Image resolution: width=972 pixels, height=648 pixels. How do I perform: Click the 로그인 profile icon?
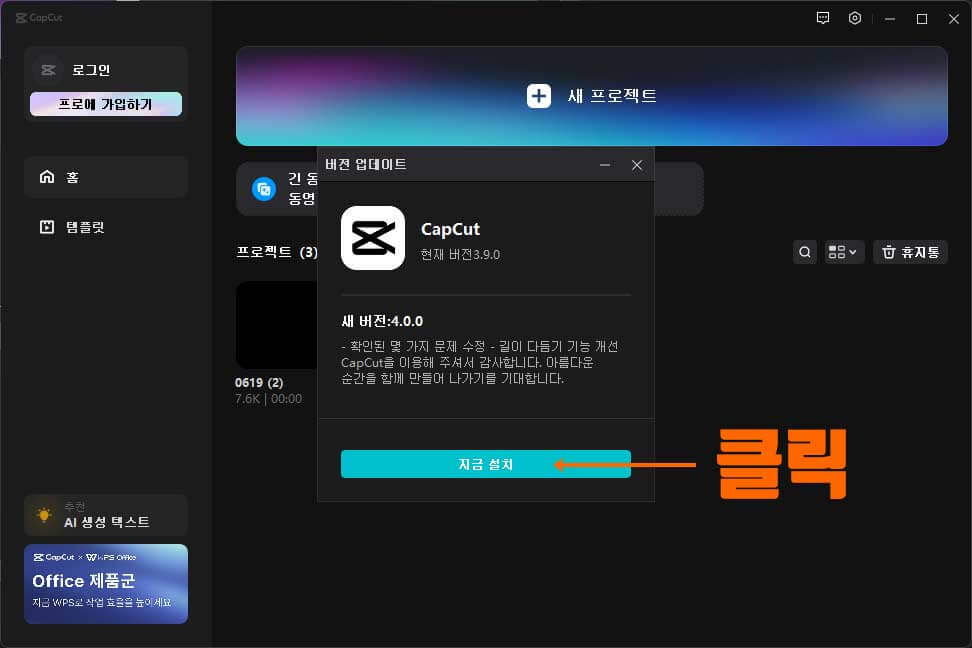coord(47,69)
